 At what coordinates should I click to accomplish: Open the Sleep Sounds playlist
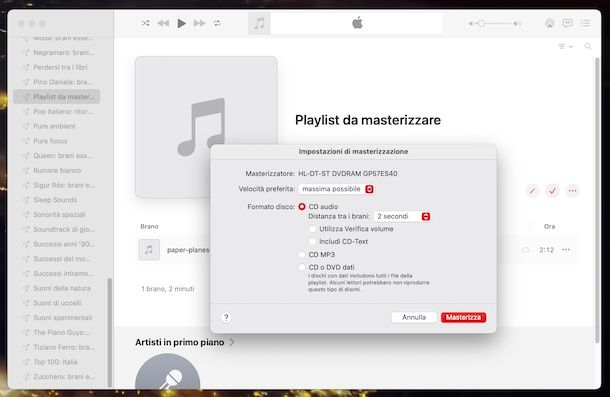click(x=57, y=200)
